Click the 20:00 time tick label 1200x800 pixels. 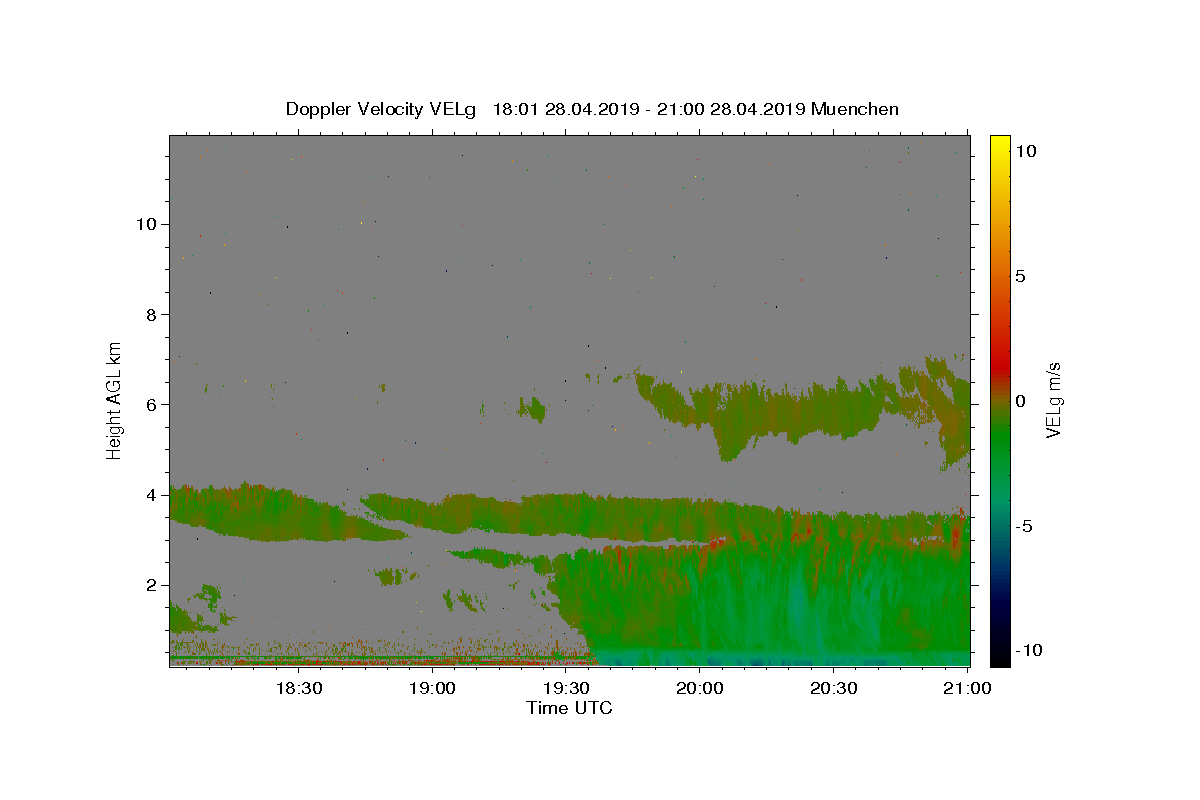(700, 688)
